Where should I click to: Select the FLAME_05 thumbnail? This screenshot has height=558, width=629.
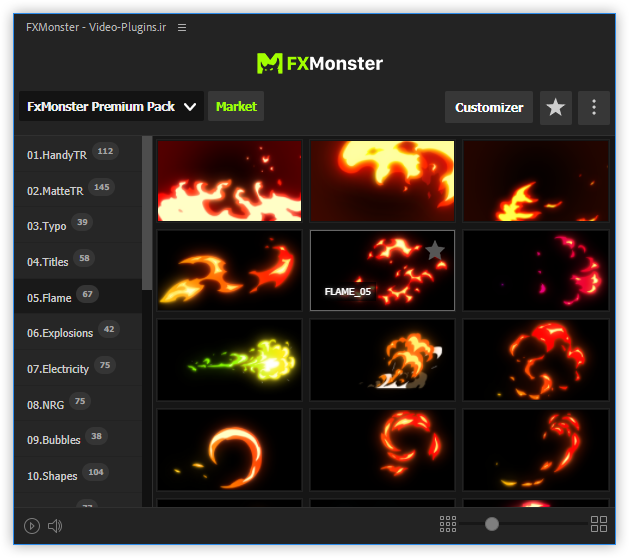tap(382, 270)
